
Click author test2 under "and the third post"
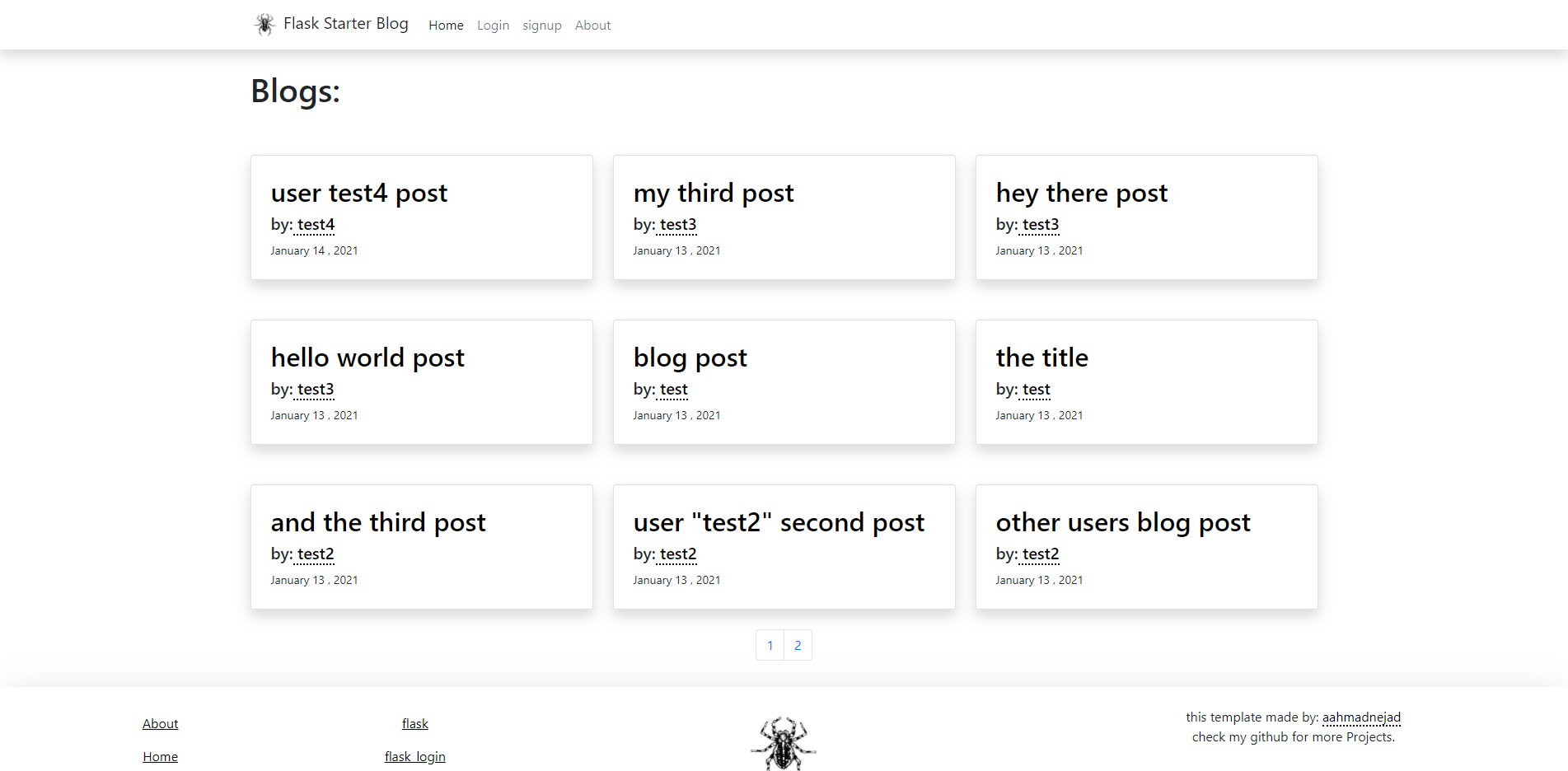pos(315,554)
